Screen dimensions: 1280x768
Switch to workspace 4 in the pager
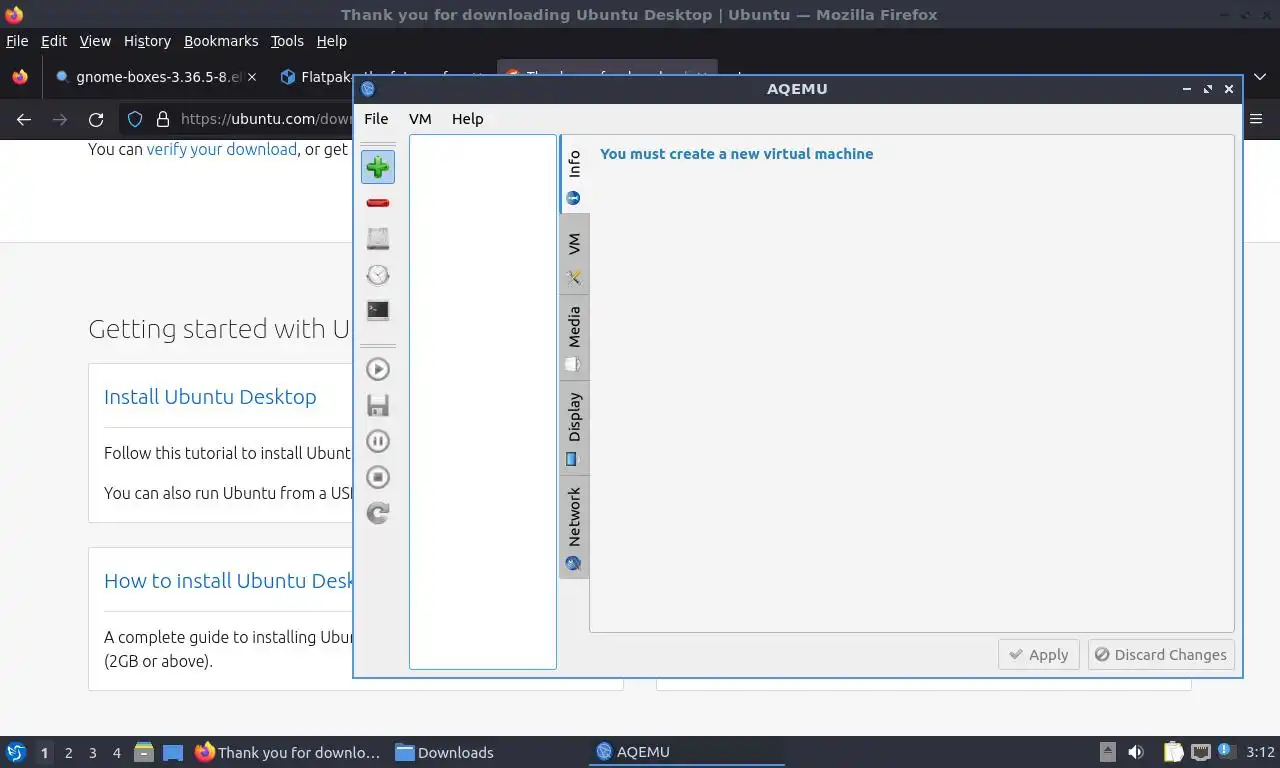pos(116,753)
